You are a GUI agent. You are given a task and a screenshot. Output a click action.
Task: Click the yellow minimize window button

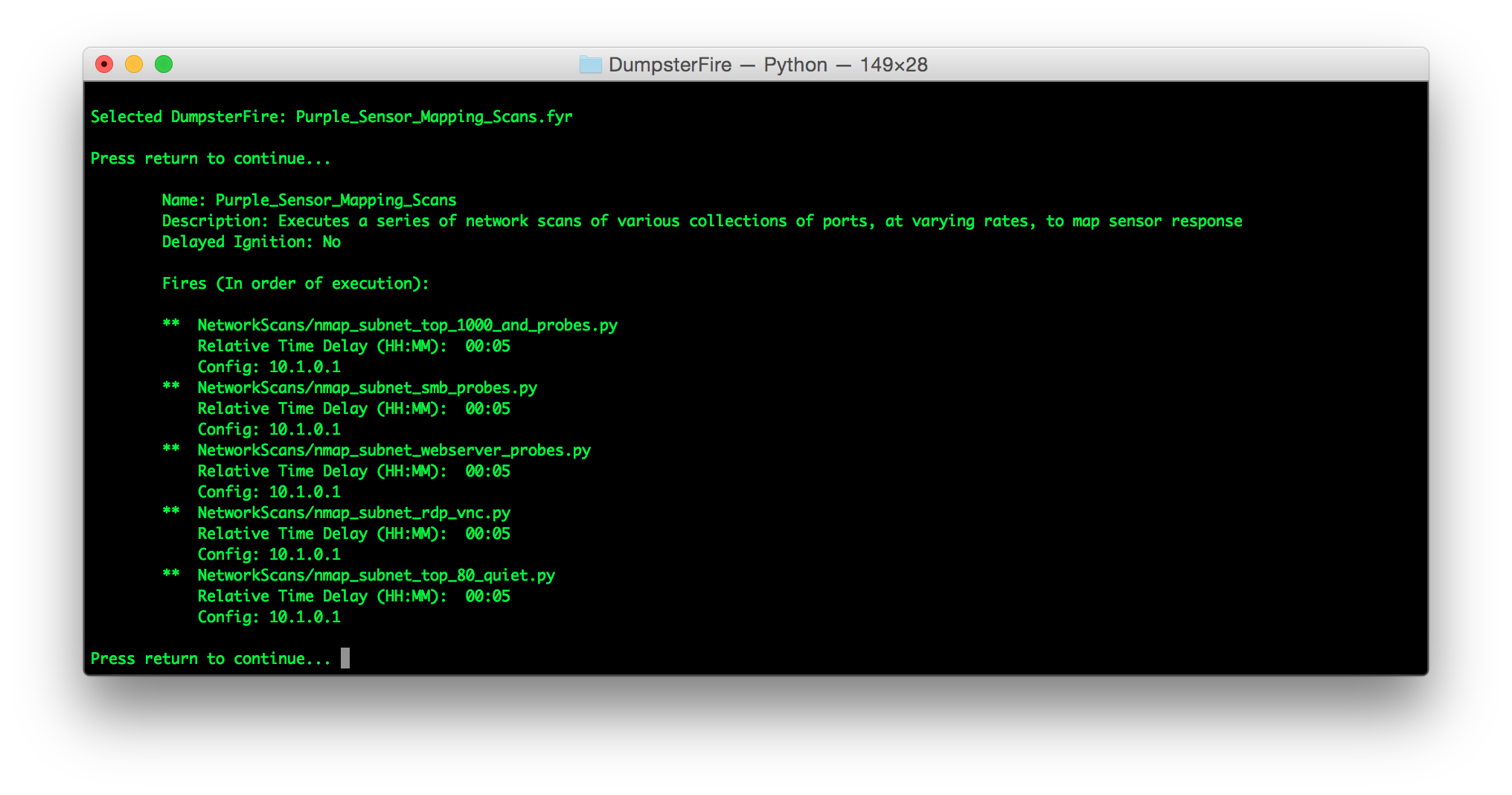pyautogui.click(x=134, y=65)
